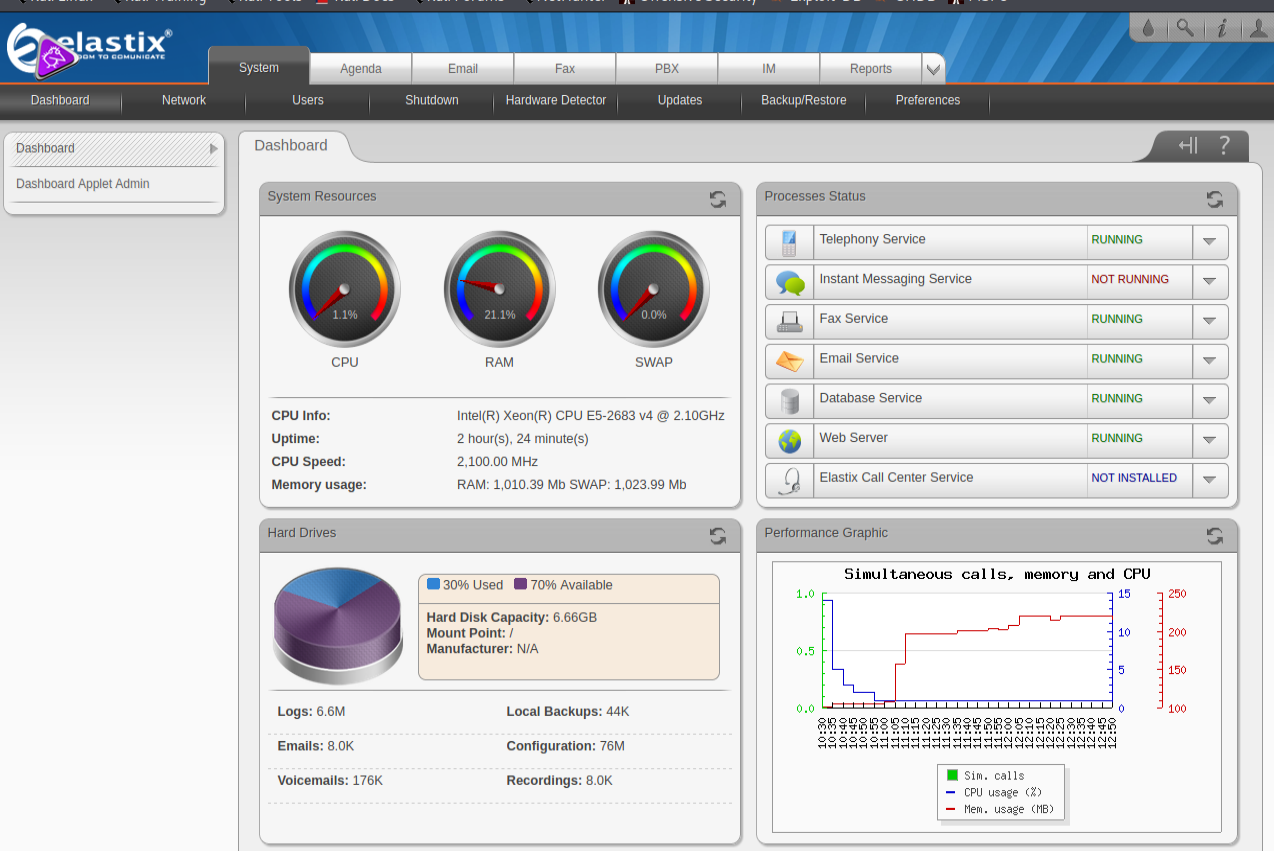Open Elastix Call Center Service dropdown
The image size is (1274, 851).
(x=1209, y=480)
